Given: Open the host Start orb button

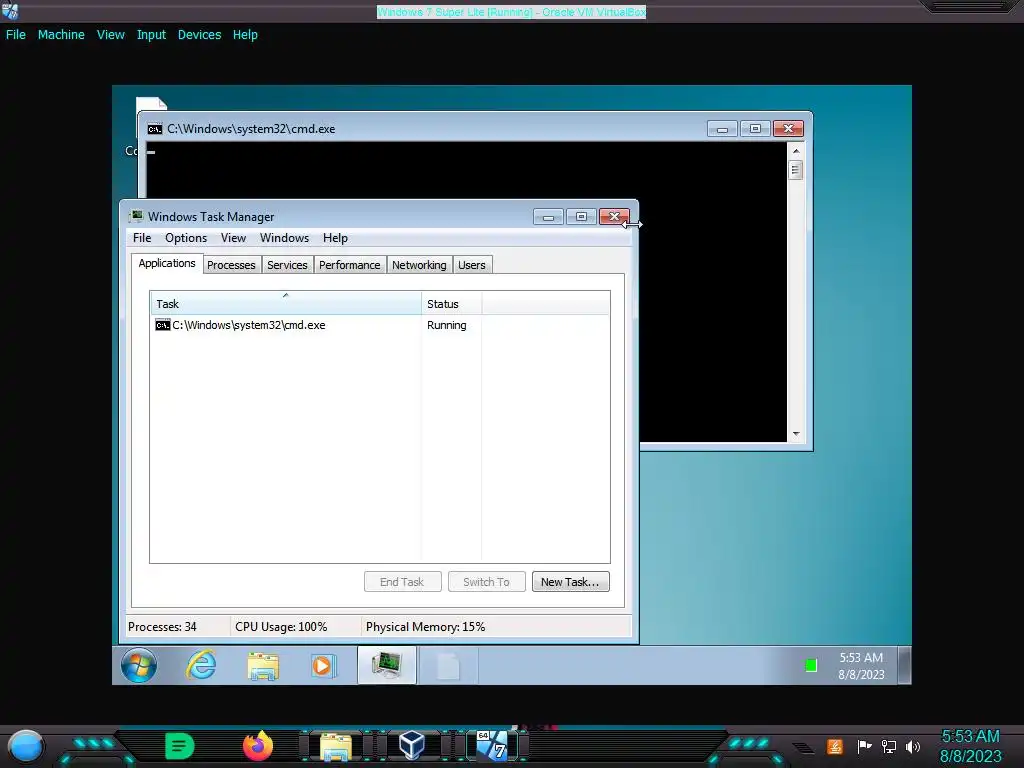Looking at the screenshot, I should (x=25, y=747).
